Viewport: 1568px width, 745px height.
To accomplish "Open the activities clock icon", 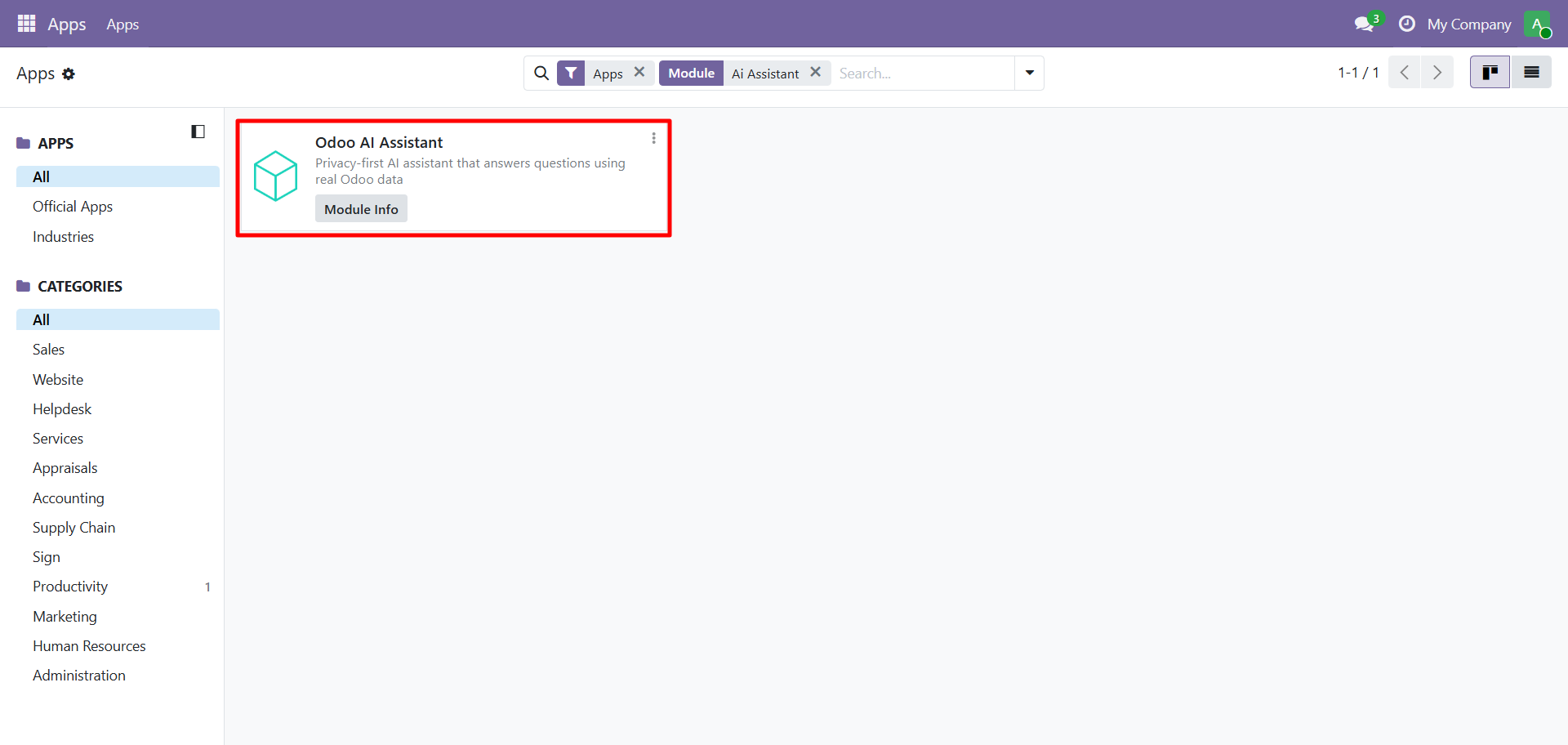I will click(x=1406, y=25).
